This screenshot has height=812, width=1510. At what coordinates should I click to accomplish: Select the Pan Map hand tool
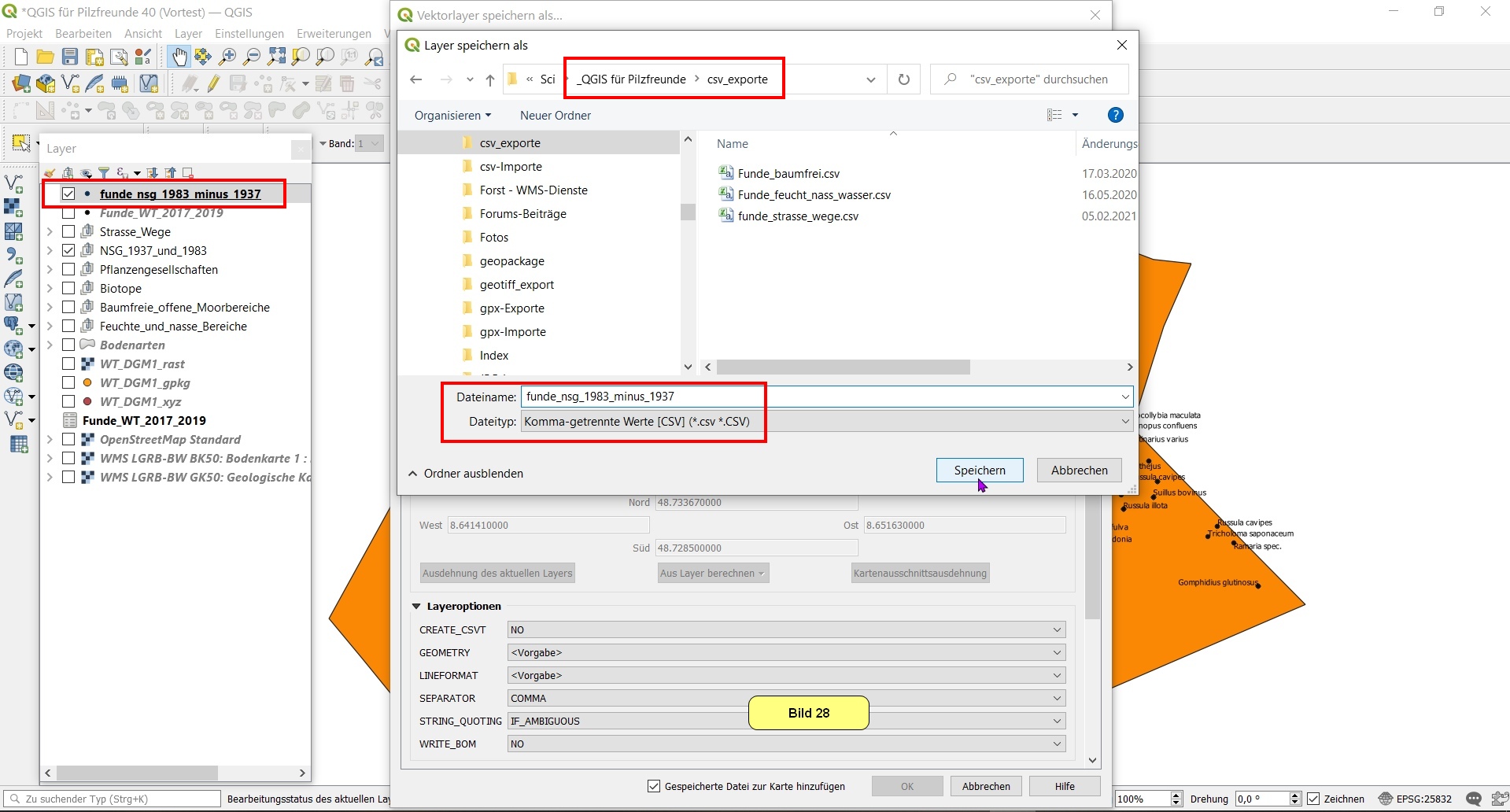[x=179, y=57]
